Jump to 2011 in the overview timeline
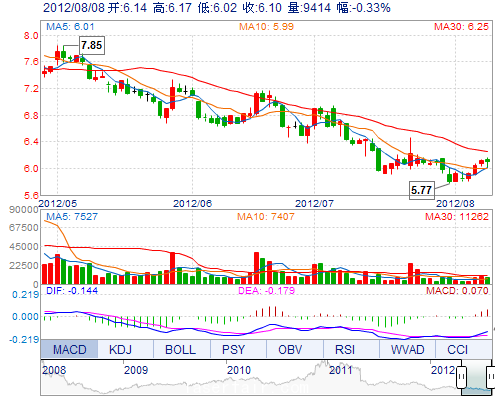 point(341,370)
